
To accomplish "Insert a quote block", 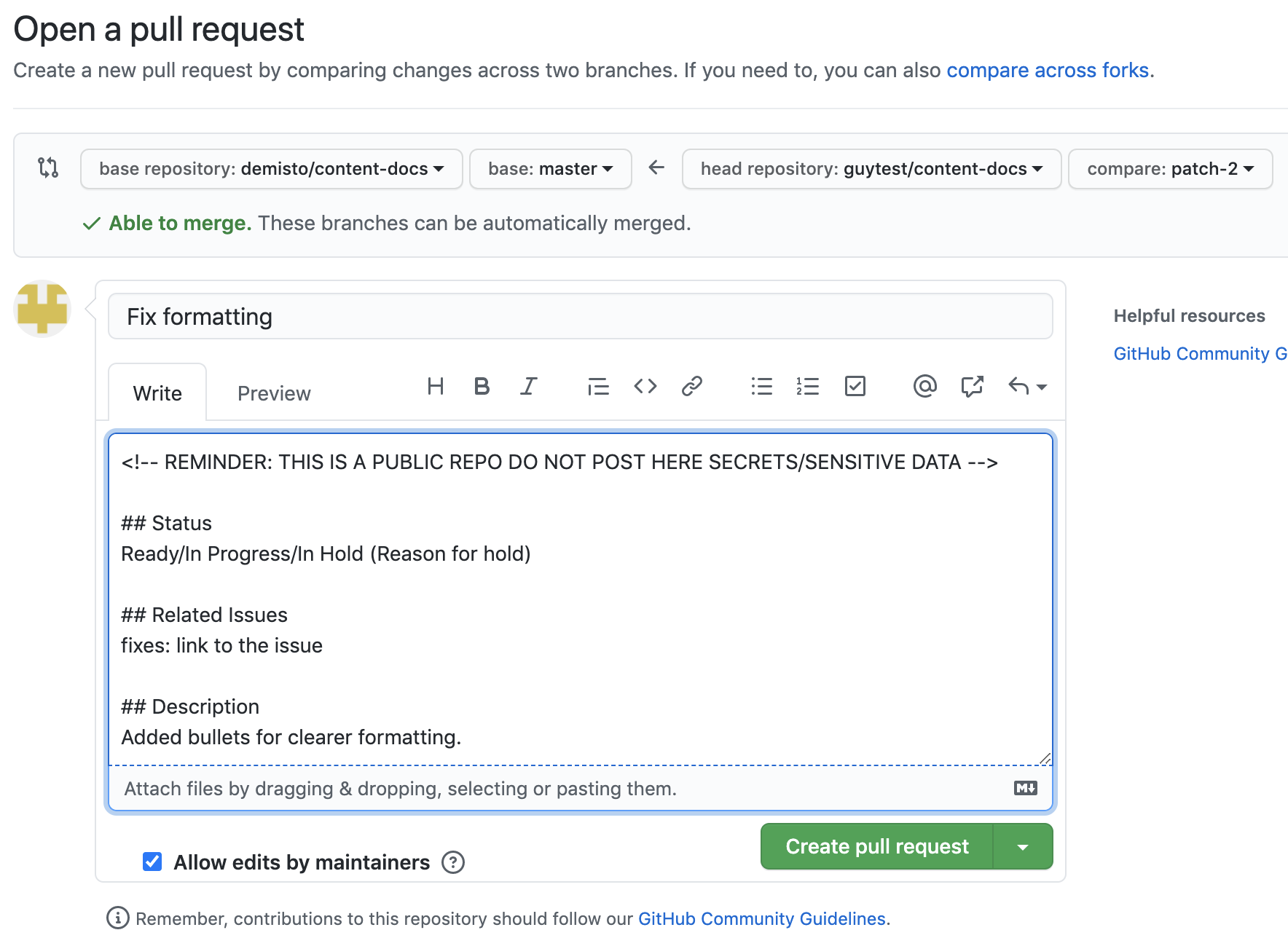I will pyautogui.click(x=598, y=386).
